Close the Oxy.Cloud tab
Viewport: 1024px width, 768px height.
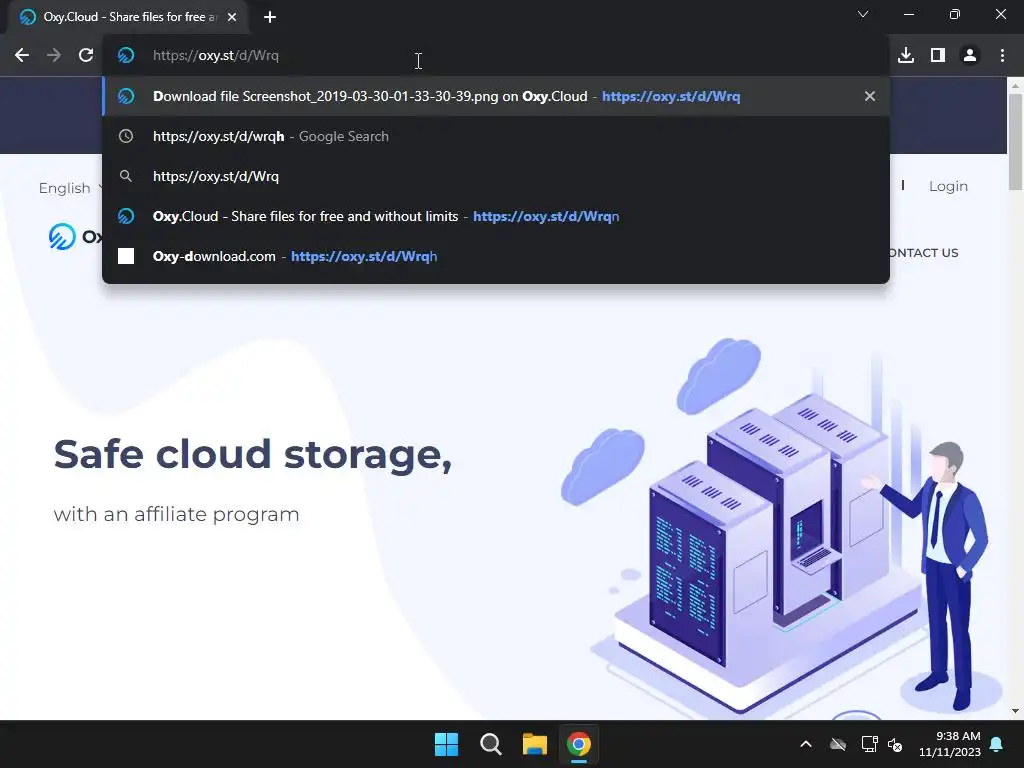pos(232,17)
